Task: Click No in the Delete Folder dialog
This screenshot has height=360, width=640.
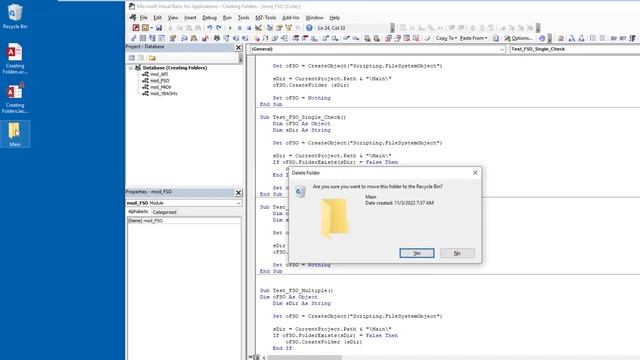Action: coord(457,253)
